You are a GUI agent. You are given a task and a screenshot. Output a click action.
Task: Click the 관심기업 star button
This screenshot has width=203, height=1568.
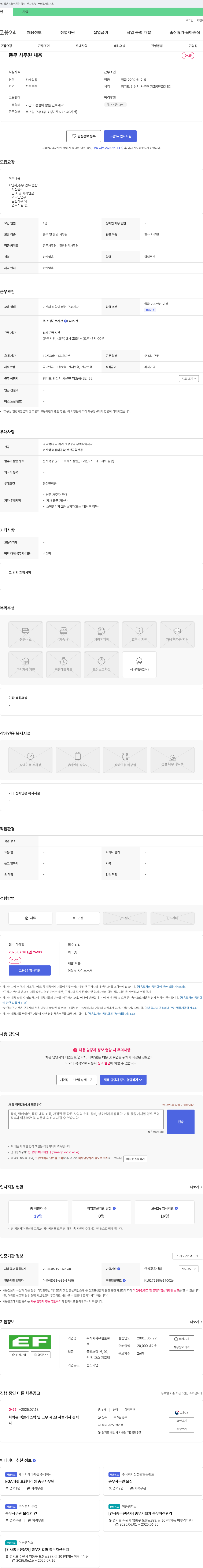[19, 1355]
